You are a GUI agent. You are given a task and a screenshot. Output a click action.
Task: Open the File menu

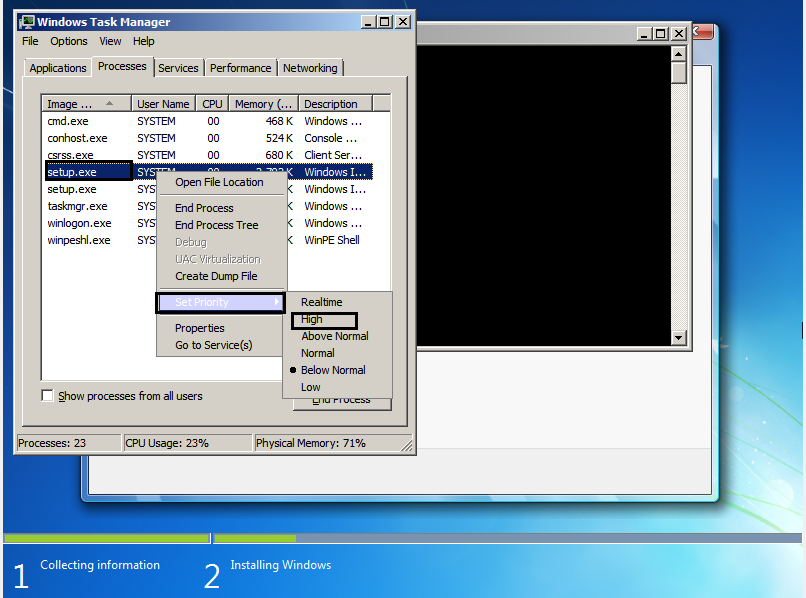point(30,41)
